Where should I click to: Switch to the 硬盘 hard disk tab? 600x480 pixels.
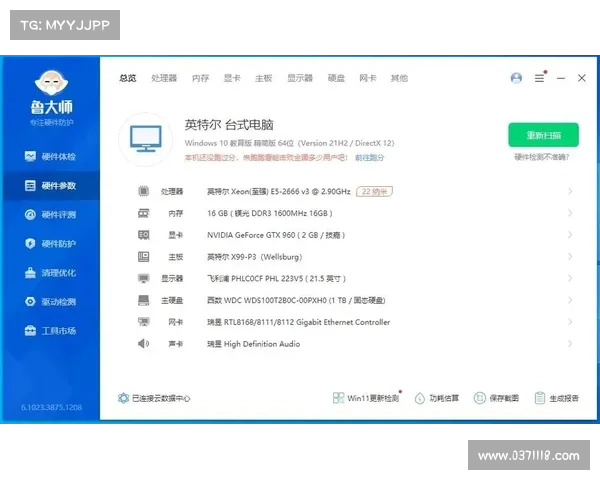[336, 78]
